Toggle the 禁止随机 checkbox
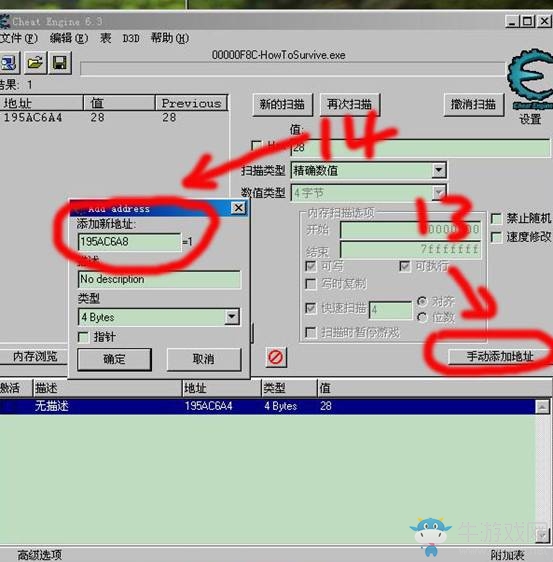 (x=496, y=219)
